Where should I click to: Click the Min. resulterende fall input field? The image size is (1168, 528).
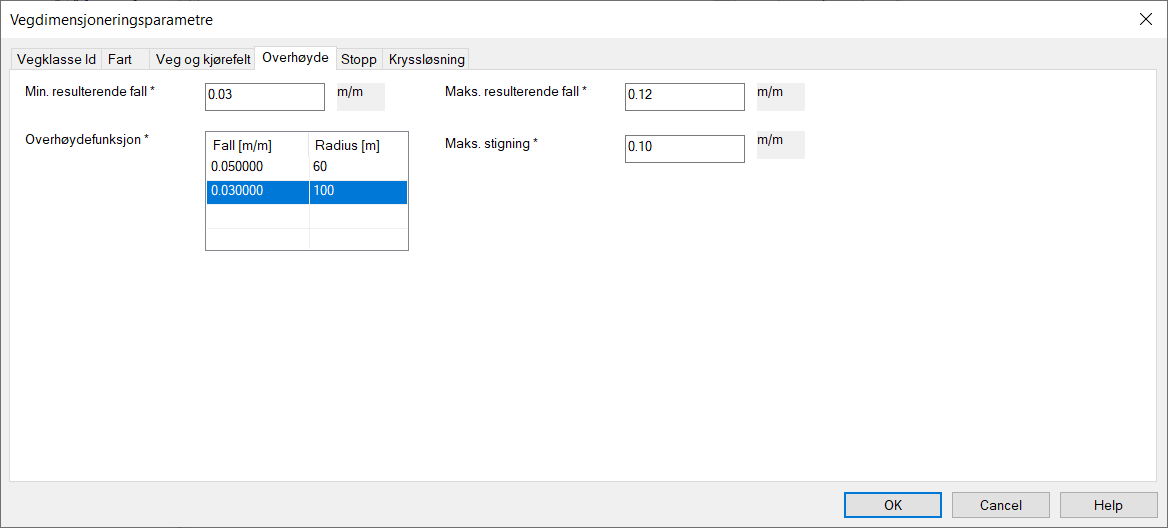pos(265,97)
